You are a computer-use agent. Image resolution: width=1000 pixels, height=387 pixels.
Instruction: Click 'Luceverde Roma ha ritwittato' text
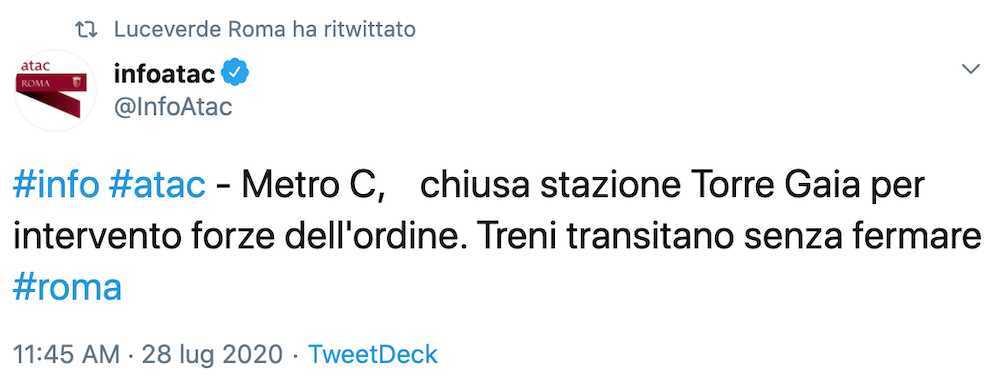click(x=265, y=29)
